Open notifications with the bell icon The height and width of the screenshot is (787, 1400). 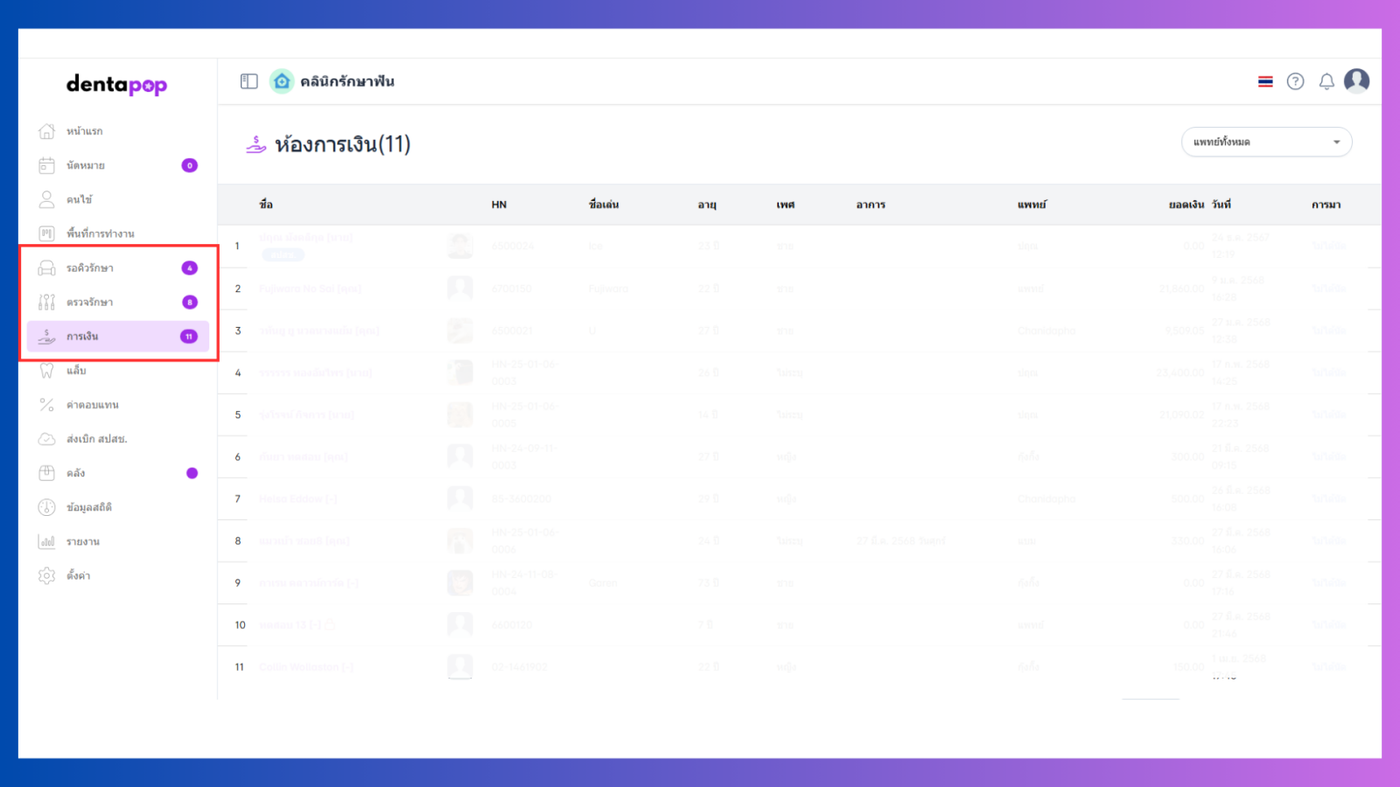click(x=1326, y=81)
